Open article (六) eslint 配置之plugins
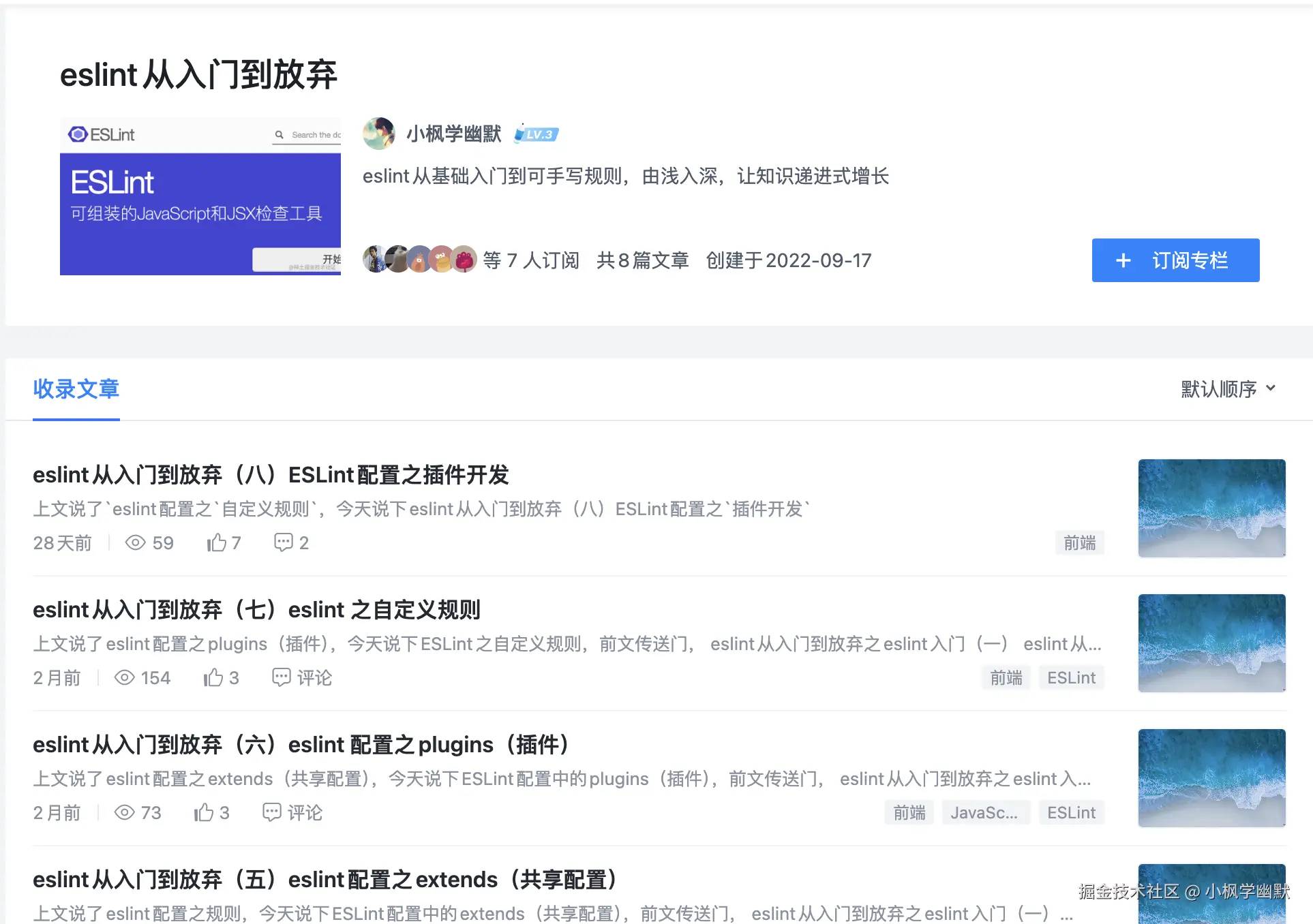The height and width of the screenshot is (924, 1313). [x=300, y=744]
